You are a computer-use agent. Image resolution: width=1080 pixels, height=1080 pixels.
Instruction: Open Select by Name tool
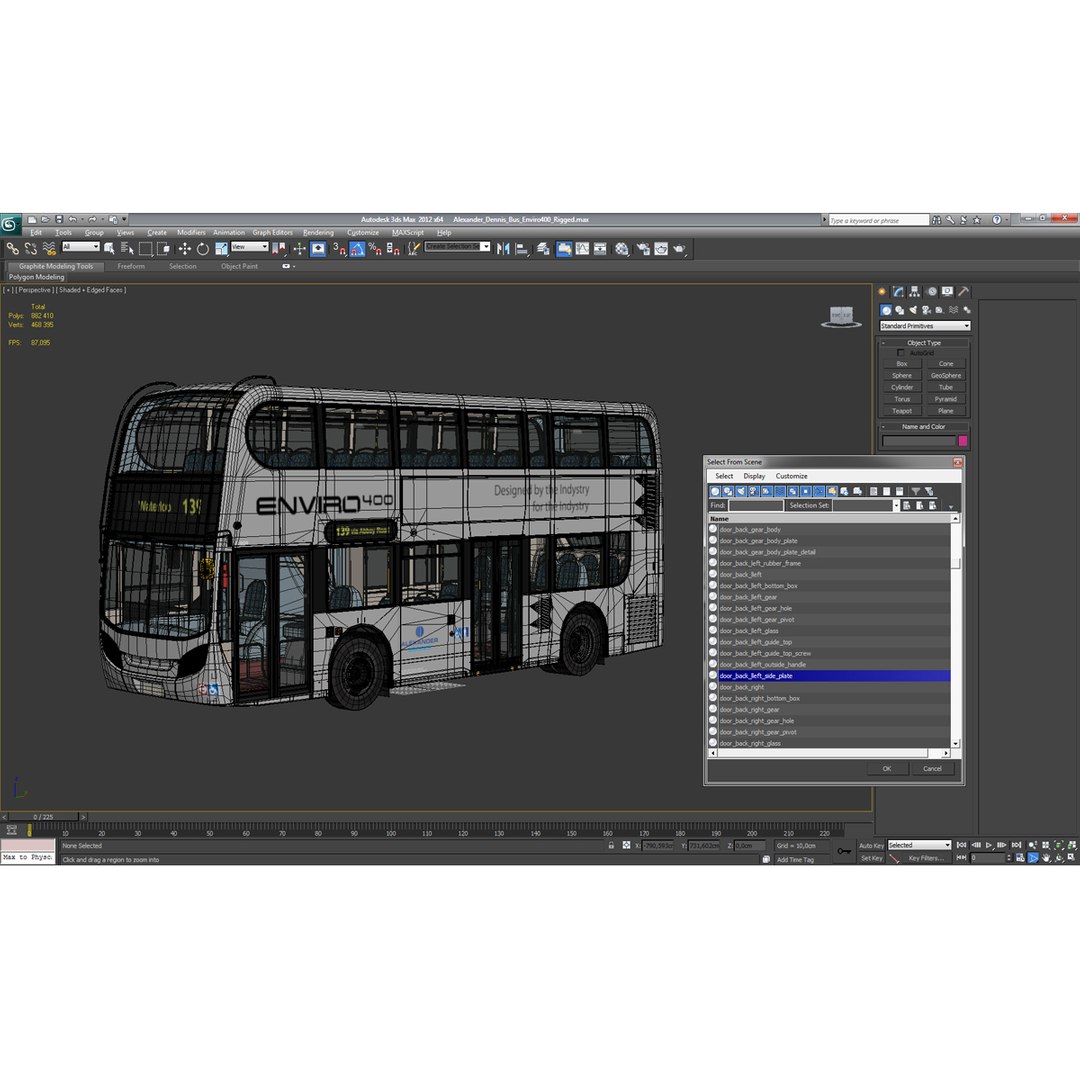(127, 249)
